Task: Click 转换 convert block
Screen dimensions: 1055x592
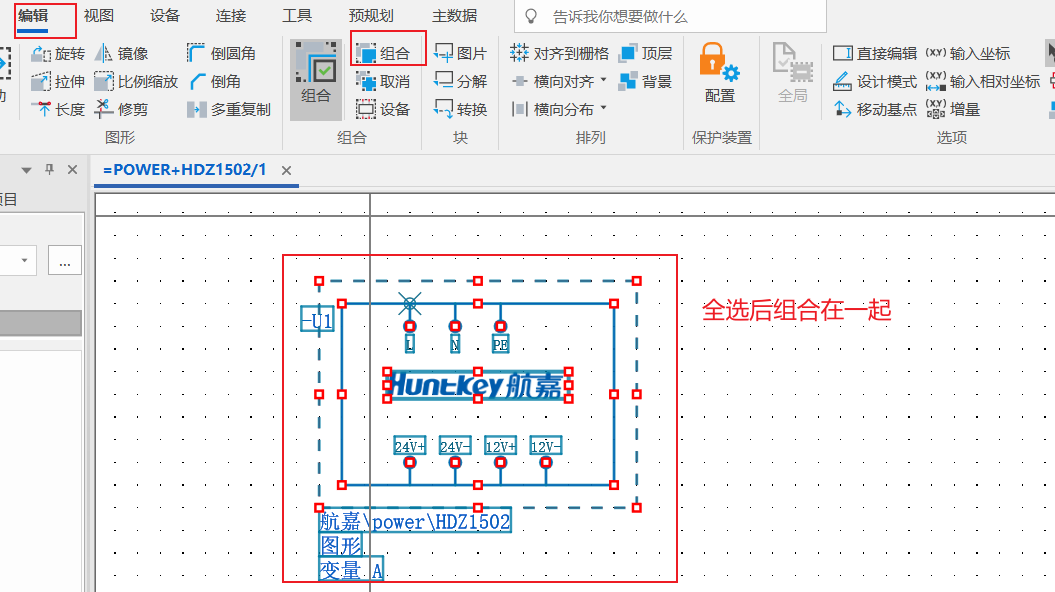Action: point(460,110)
